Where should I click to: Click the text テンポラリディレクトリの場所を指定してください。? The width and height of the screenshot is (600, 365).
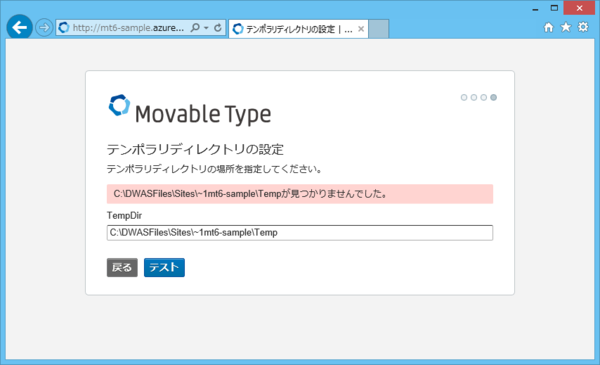214,169
